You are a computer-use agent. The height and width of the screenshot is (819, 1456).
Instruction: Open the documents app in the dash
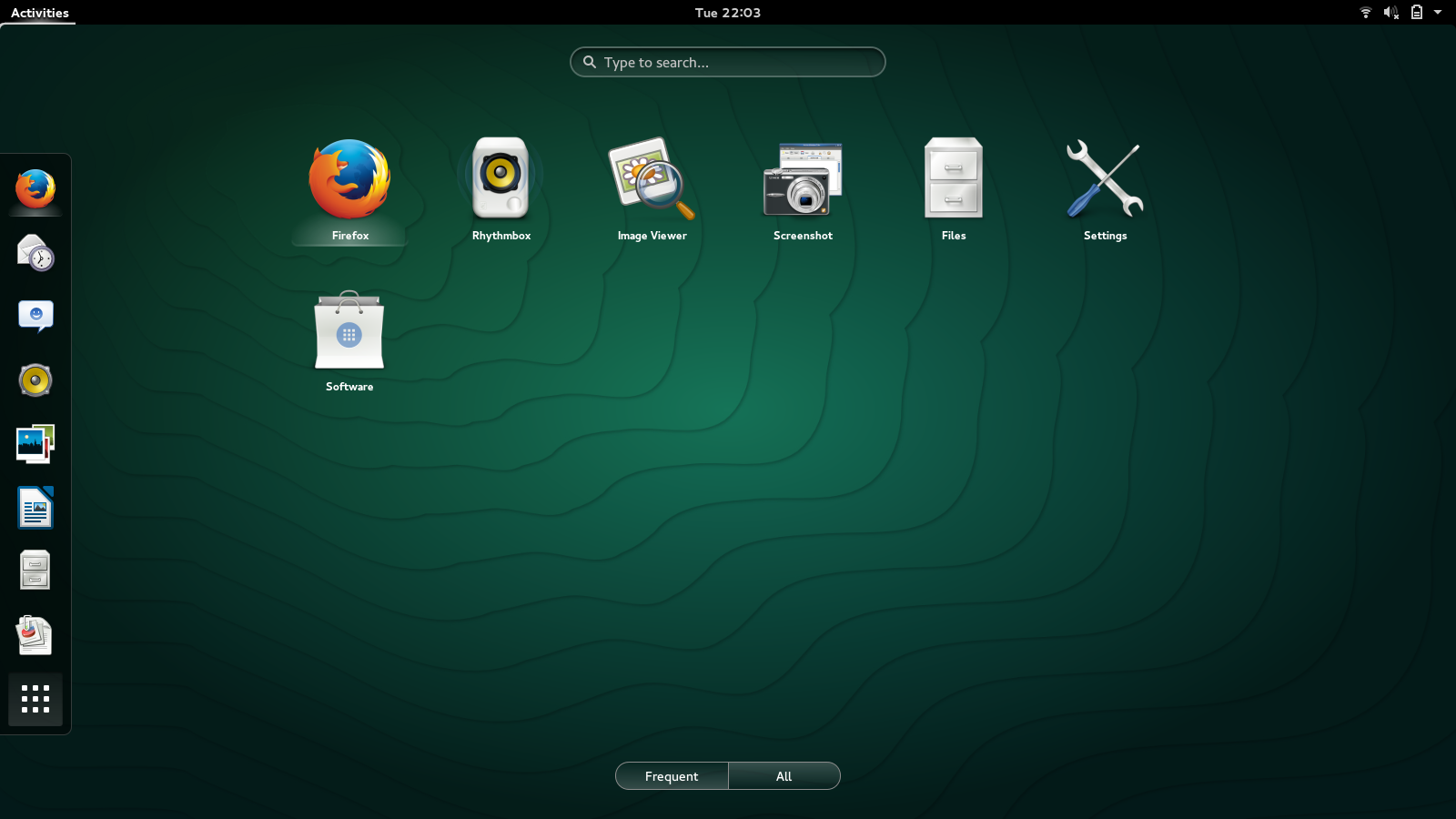(x=35, y=635)
